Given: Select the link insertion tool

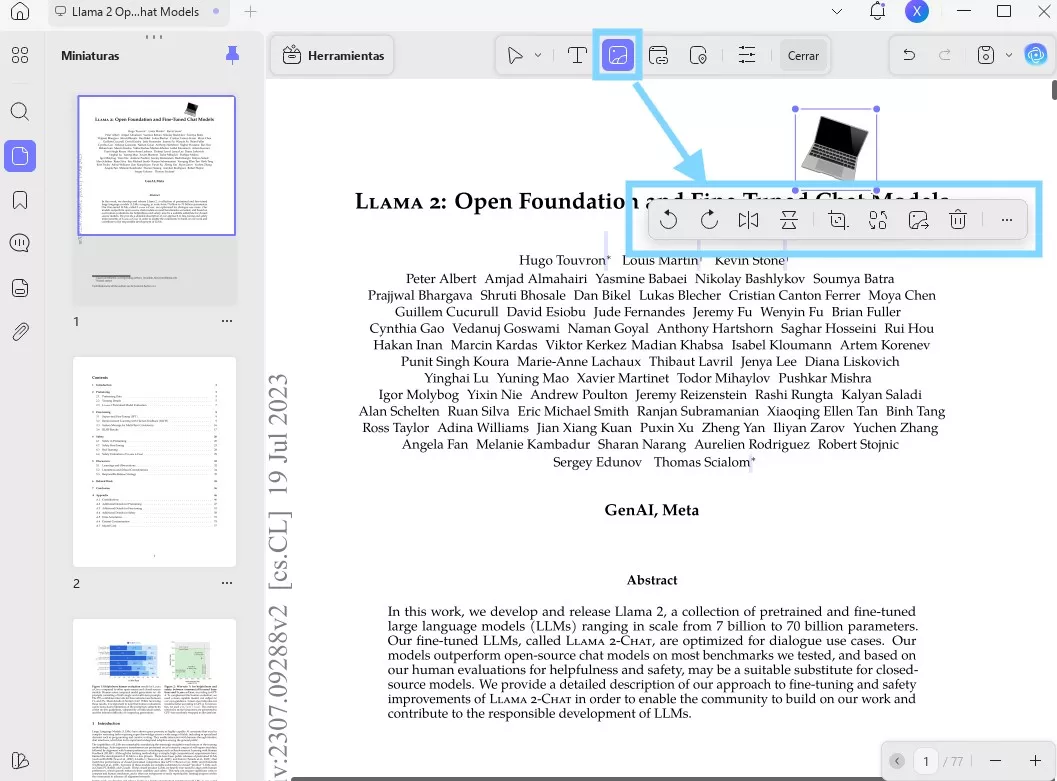Looking at the screenshot, I should click(658, 55).
